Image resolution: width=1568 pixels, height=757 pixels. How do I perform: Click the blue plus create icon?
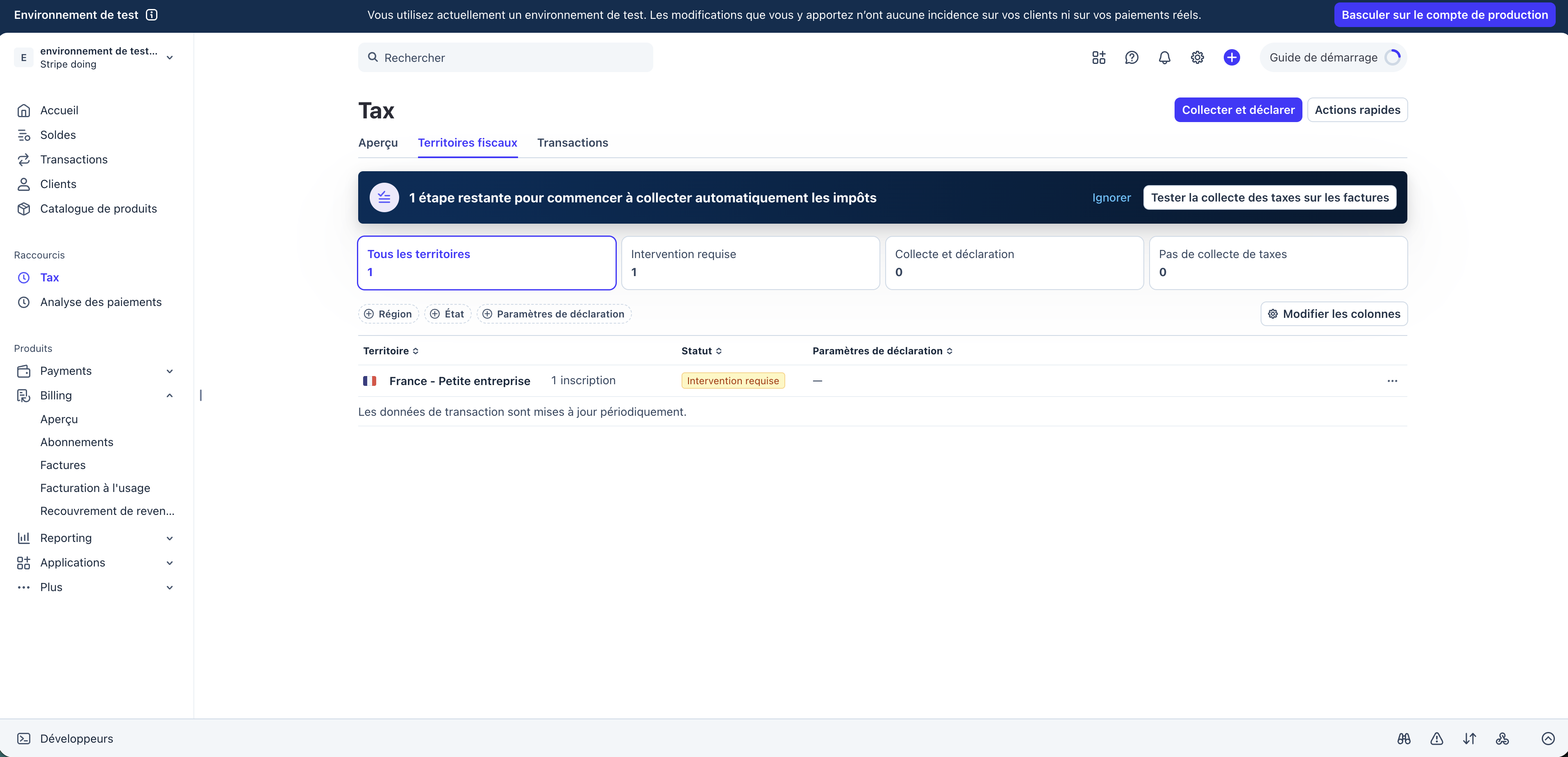pyautogui.click(x=1232, y=57)
